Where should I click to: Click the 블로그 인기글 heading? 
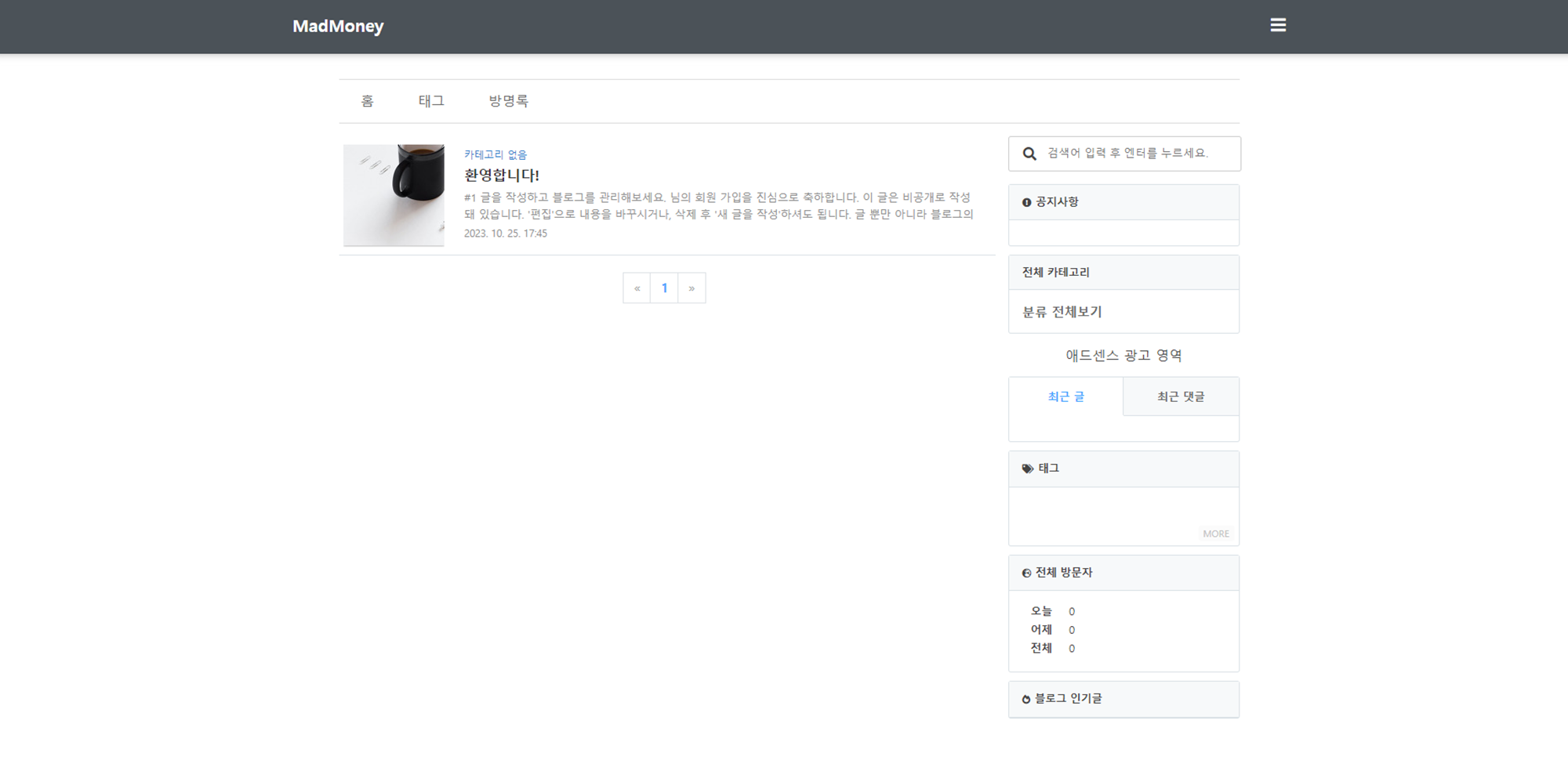(x=1068, y=699)
